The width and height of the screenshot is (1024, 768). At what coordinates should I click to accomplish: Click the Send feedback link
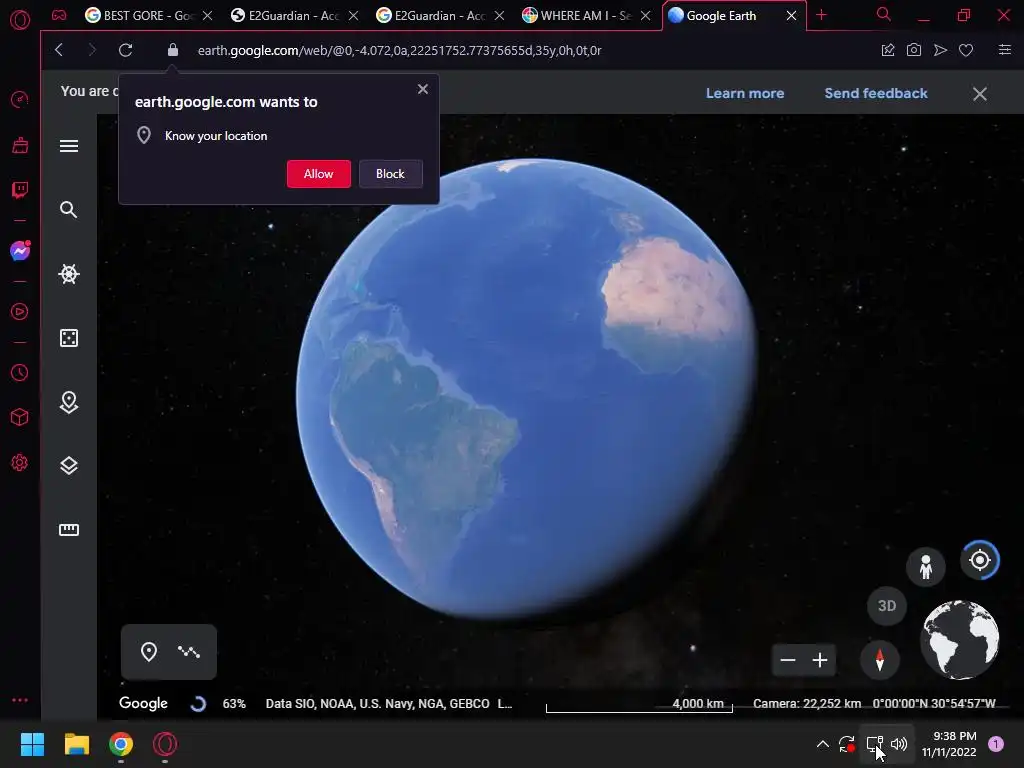pyautogui.click(x=876, y=93)
